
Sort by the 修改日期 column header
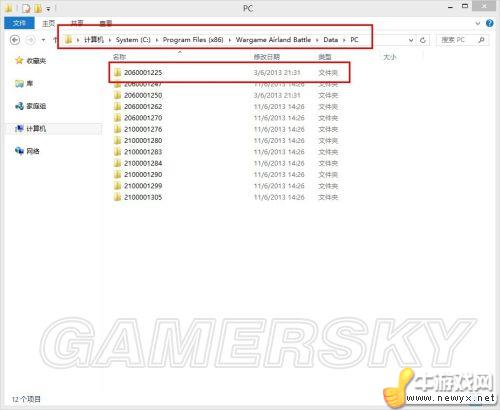[267, 57]
